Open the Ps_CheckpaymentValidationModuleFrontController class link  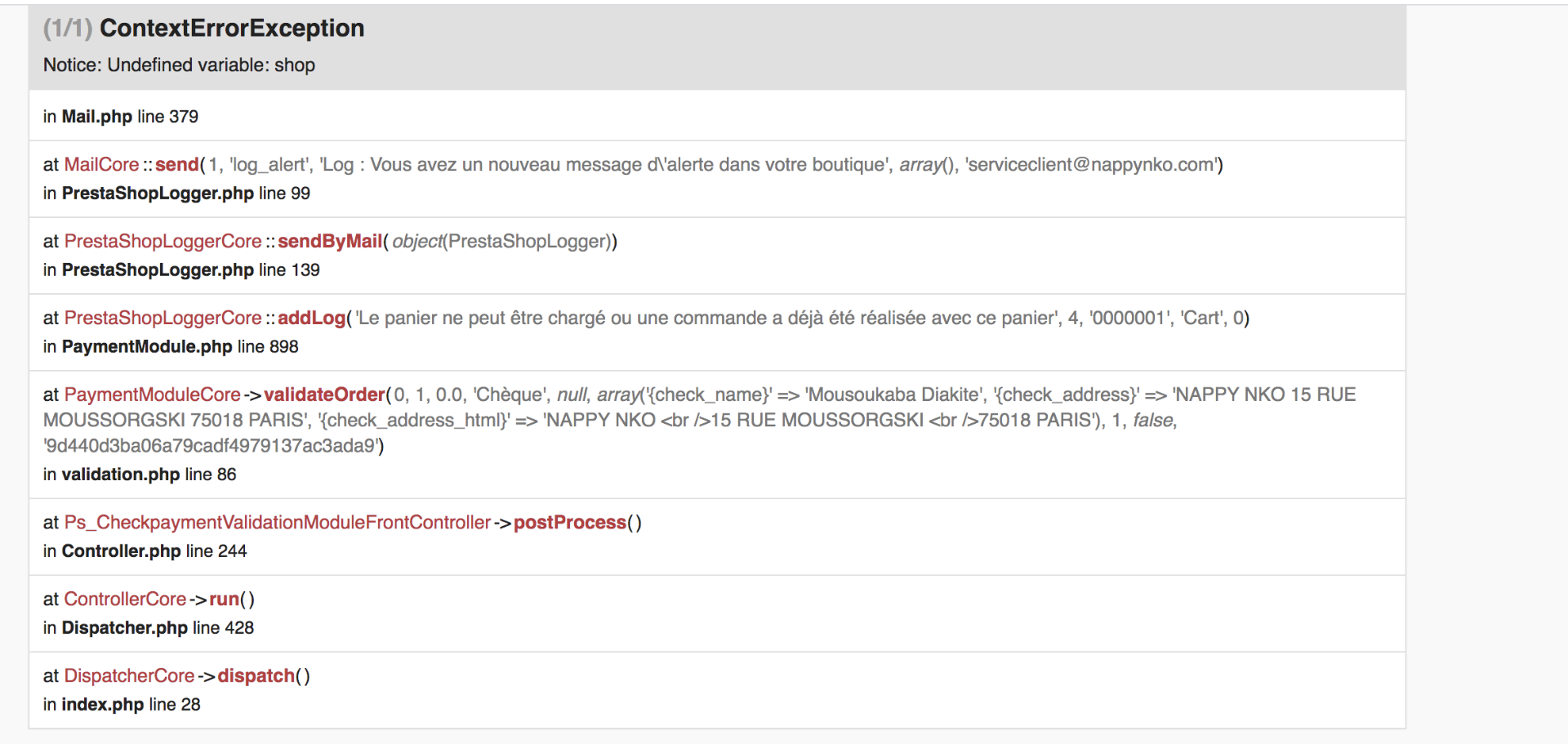click(277, 523)
